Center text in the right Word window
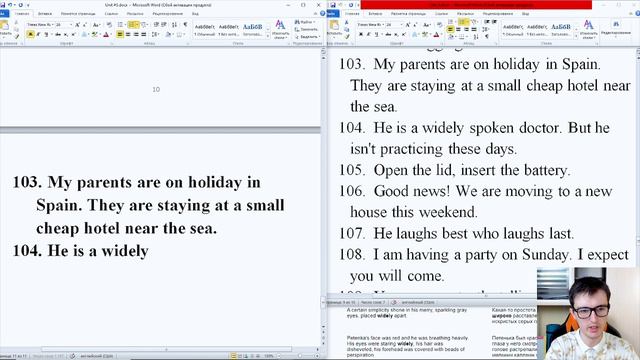This screenshot has height=360, width=640. [458, 29]
